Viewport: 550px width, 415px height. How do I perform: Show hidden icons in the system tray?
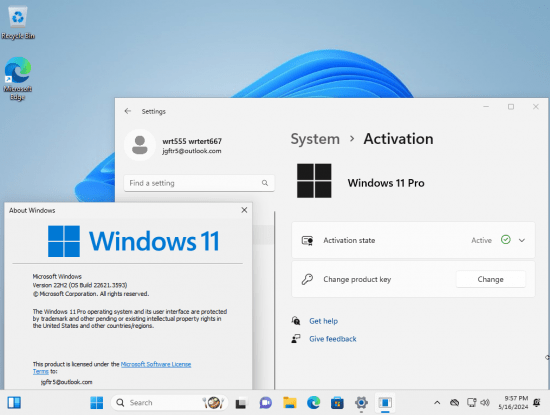[437, 403]
